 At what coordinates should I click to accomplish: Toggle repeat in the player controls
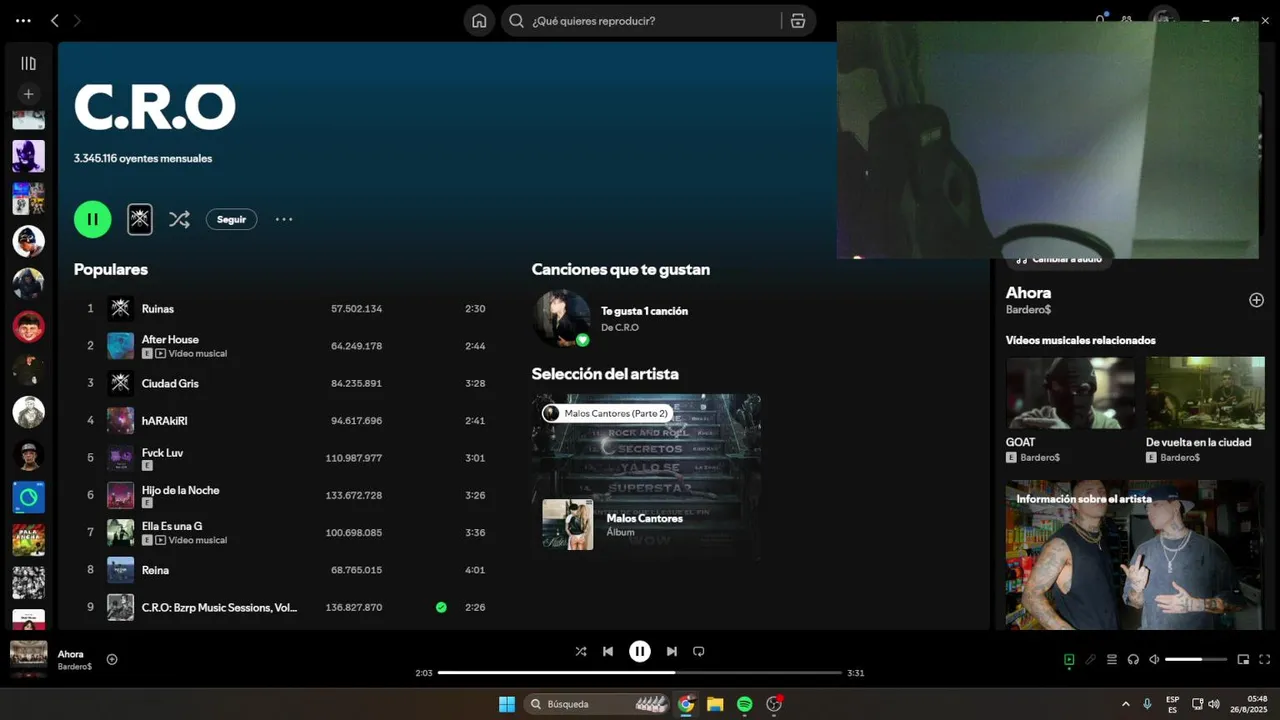pyautogui.click(x=699, y=651)
